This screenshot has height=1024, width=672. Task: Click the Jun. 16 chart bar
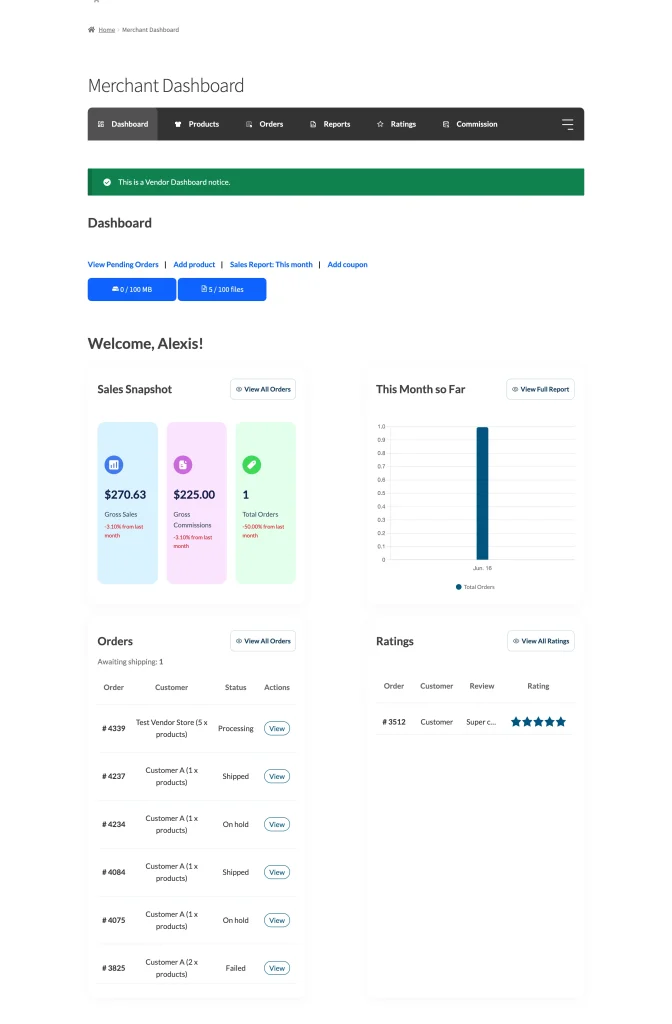pyautogui.click(x=482, y=493)
